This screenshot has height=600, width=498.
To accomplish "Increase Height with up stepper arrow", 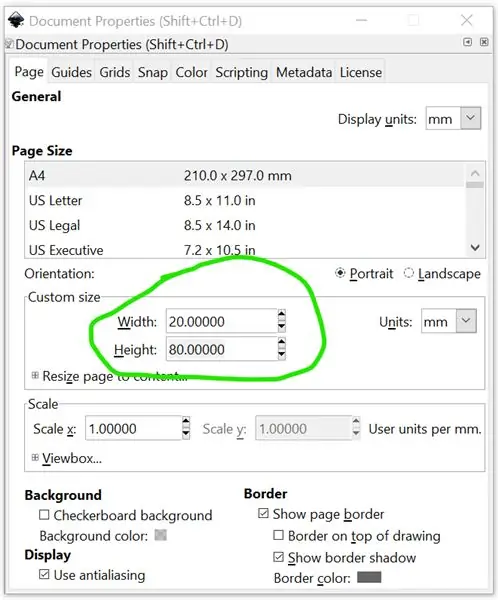I will point(282,343).
